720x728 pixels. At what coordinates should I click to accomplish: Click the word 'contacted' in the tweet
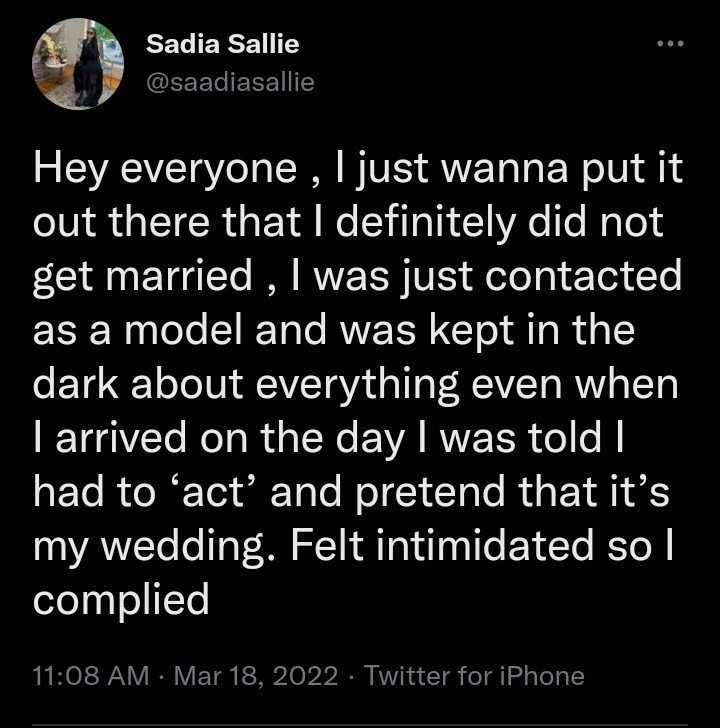(x=584, y=277)
